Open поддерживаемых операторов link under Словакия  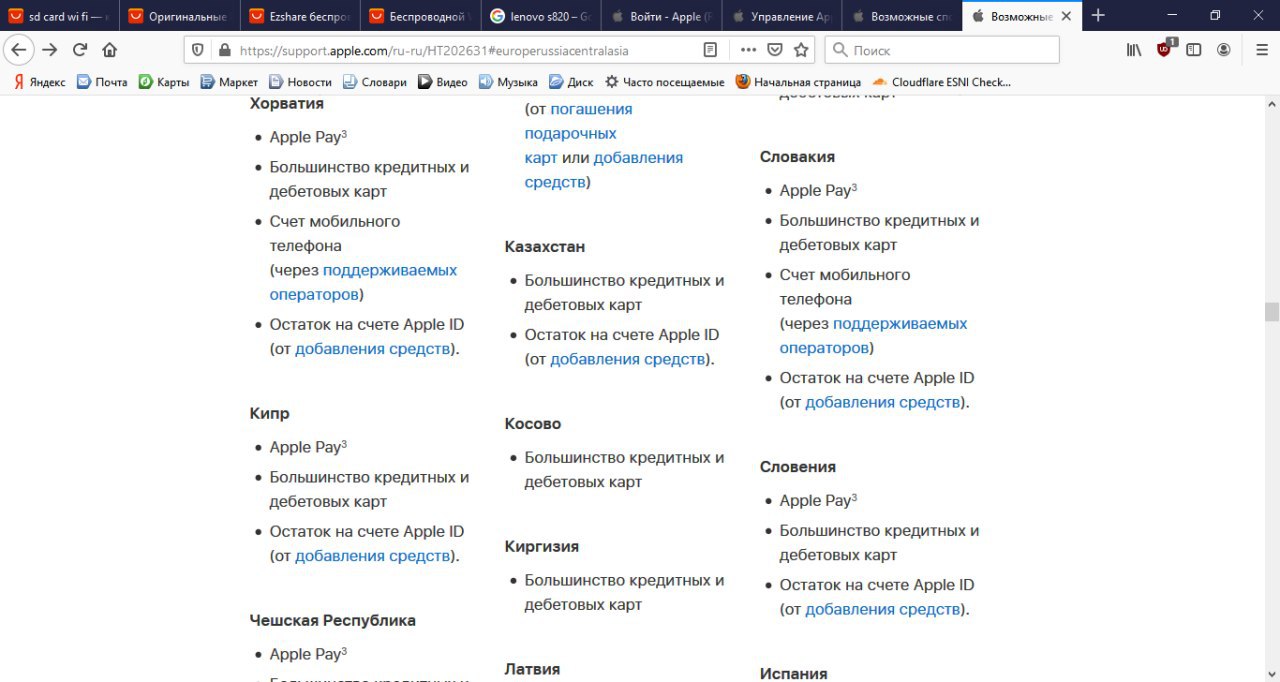(873, 336)
